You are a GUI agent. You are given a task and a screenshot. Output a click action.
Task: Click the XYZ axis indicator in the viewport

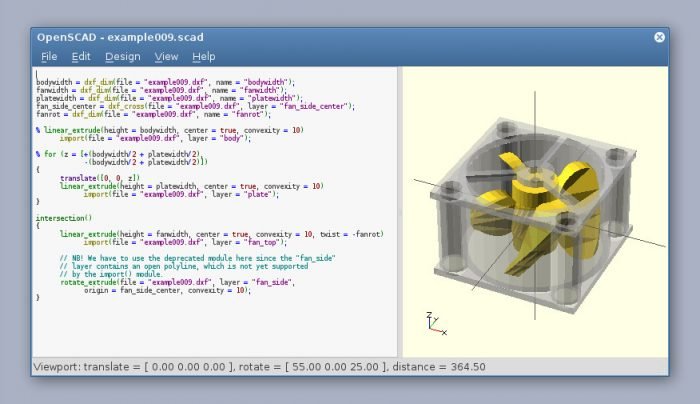(436, 324)
